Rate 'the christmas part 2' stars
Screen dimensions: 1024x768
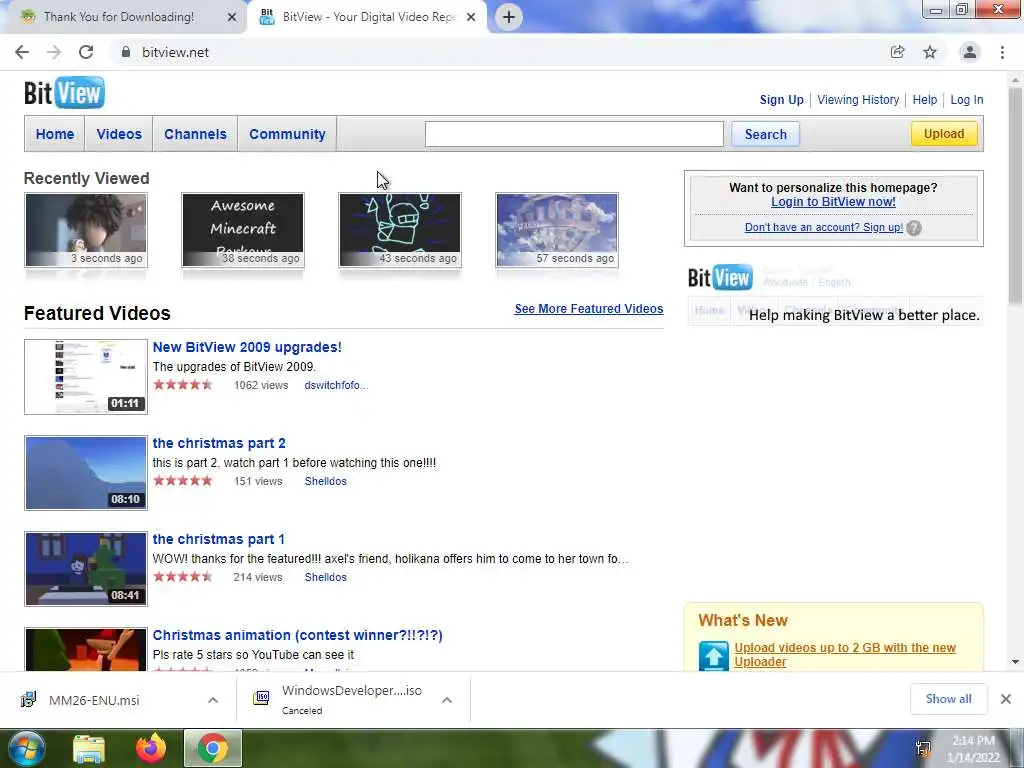[183, 481]
